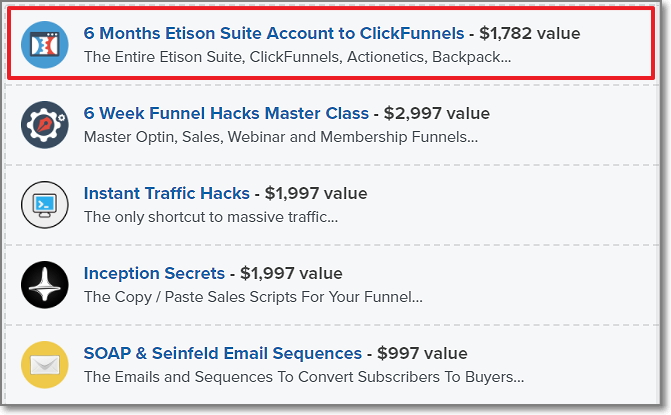
Task: Click the Instant Traffic Hacks monitor icon
Action: (x=45, y=205)
